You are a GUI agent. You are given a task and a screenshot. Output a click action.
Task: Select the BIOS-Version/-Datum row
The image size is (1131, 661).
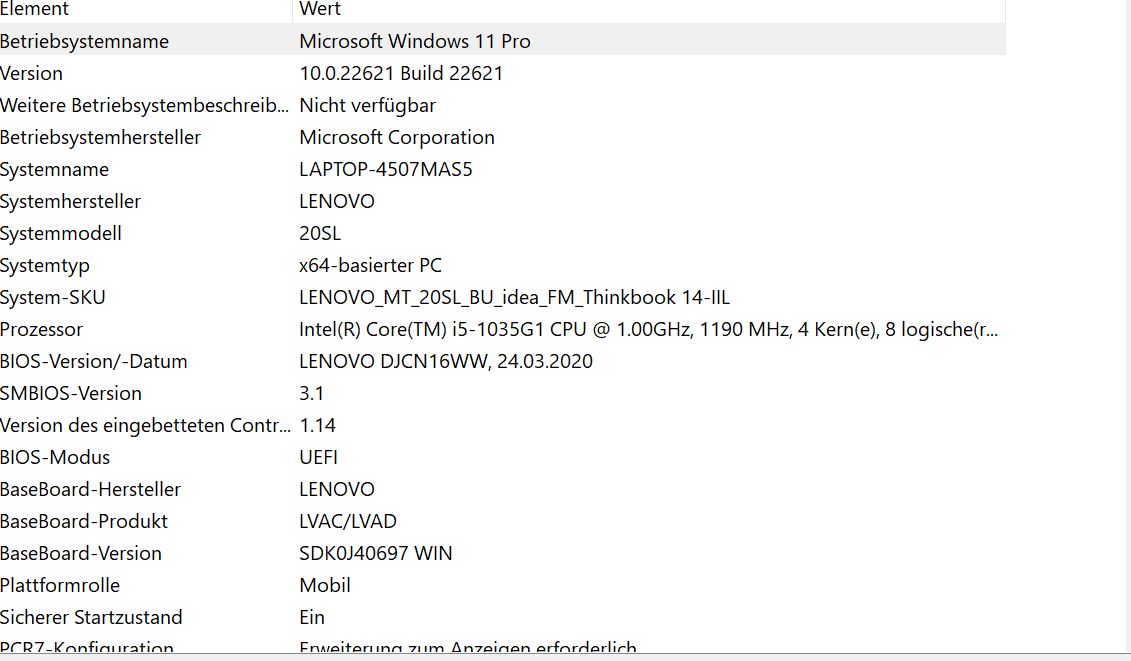click(x=503, y=361)
